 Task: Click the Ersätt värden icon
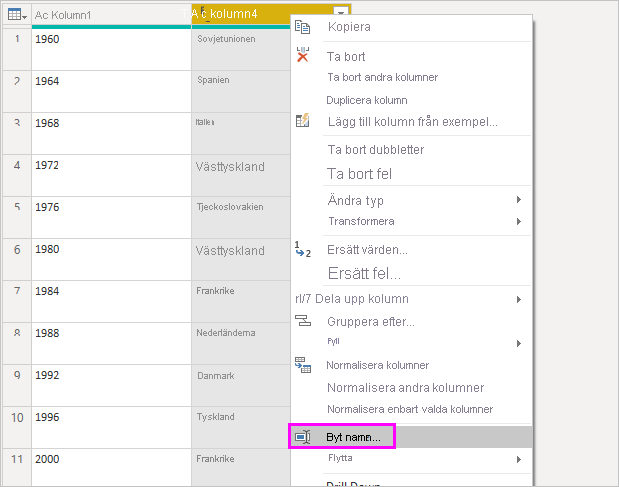click(303, 249)
